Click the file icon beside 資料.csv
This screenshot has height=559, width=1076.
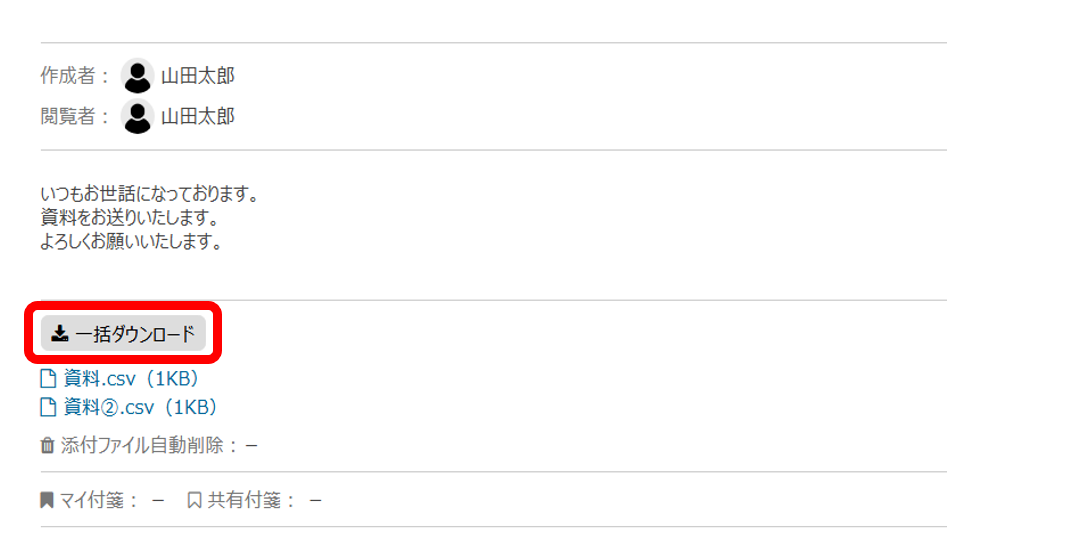pyautogui.click(x=48, y=379)
